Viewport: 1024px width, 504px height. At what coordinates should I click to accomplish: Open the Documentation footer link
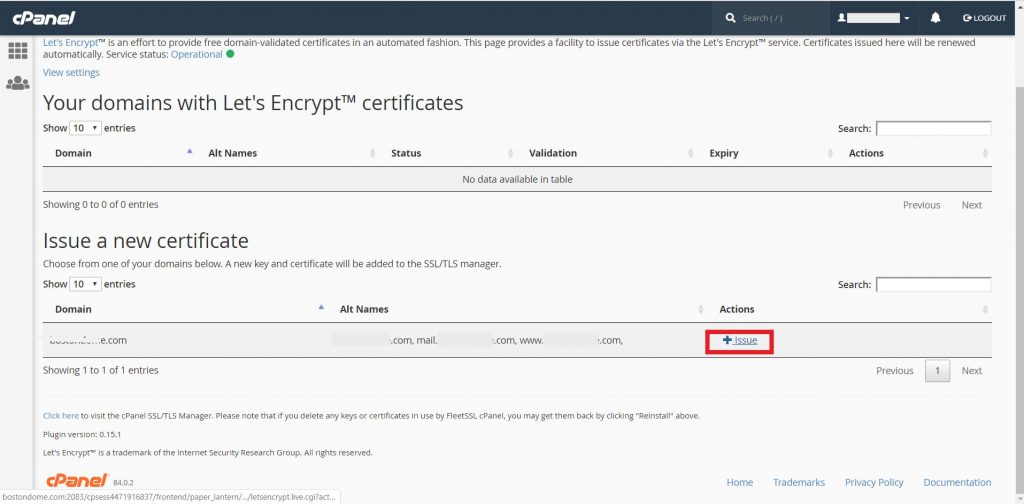click(957, 482)
